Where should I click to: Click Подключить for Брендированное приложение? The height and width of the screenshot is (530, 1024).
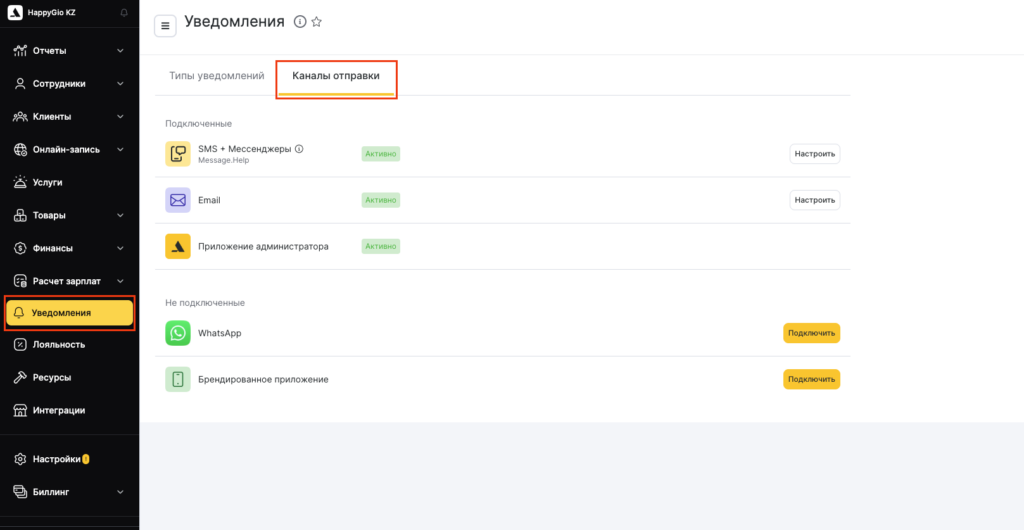[811, 379]
